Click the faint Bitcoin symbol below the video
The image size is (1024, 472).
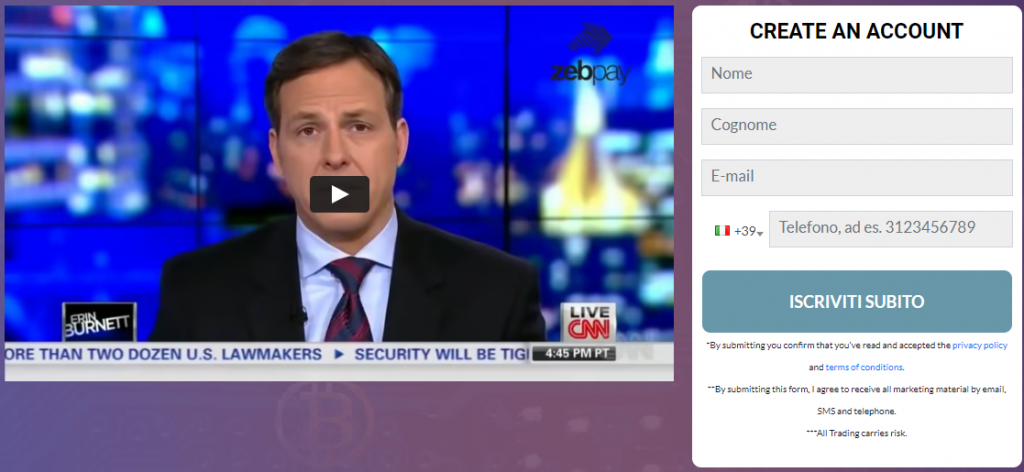tap(325, 419)
